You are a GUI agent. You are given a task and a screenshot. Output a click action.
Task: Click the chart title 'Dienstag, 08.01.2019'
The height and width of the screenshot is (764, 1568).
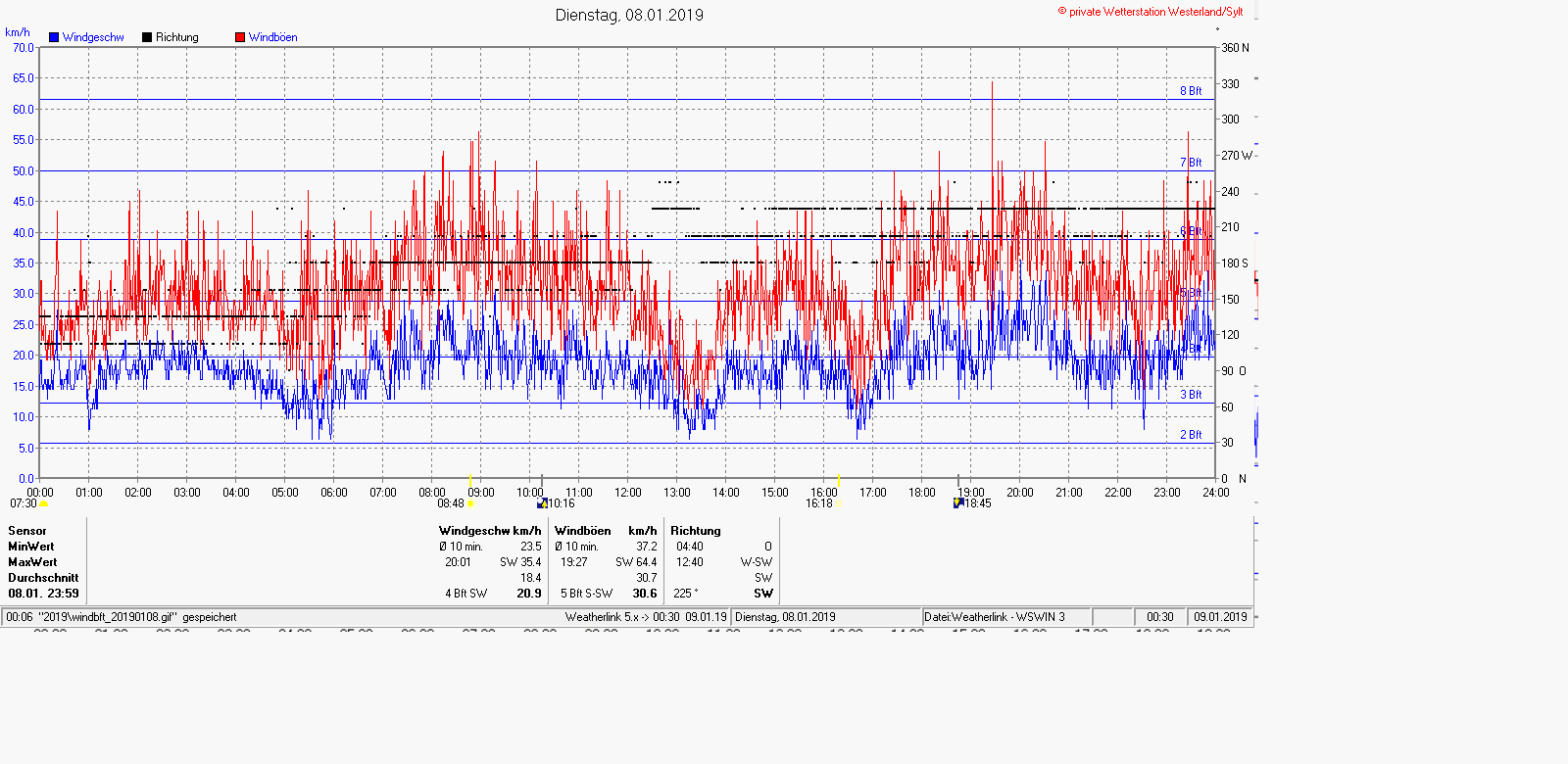(629, 15)
